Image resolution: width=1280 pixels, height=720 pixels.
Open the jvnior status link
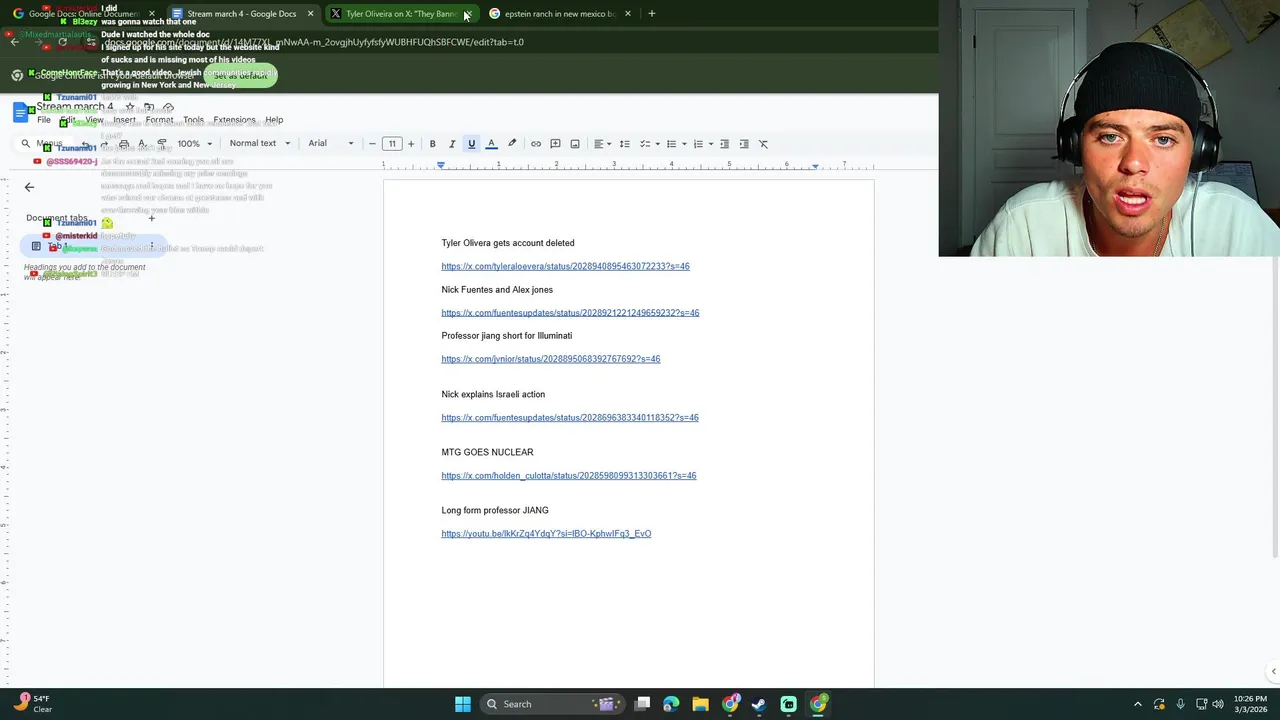tap(551, 359)
